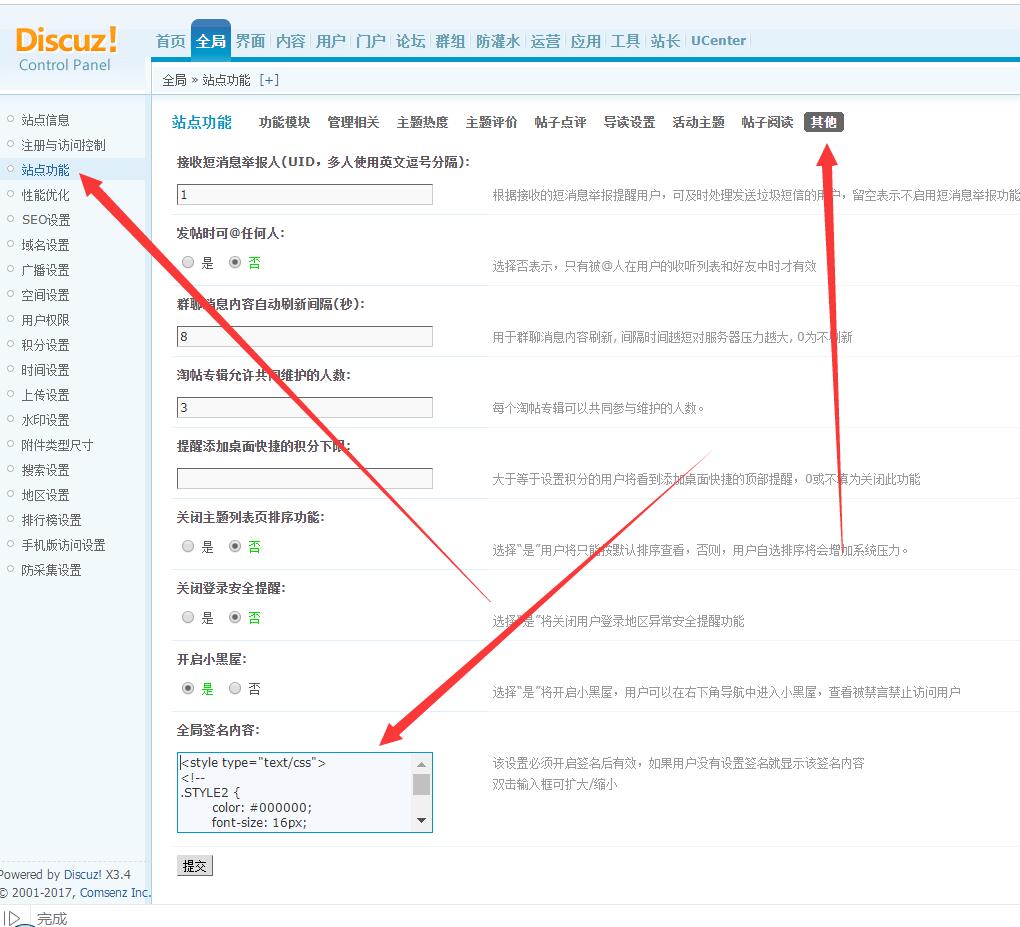Open the Comsenz Inc. footer link
The height and width of the screenshot is (927, 1020).
click(115, 892)
